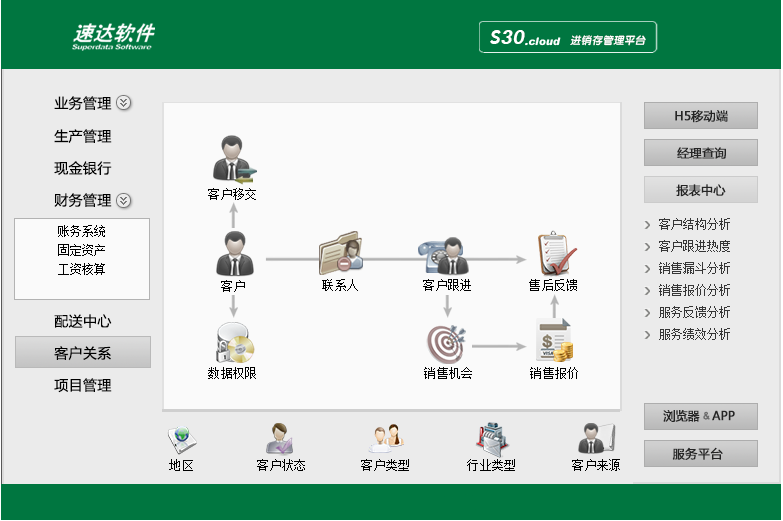Click the 地区 label text
This screenshot has height=521, width=783.
click(x=181, y=466)
